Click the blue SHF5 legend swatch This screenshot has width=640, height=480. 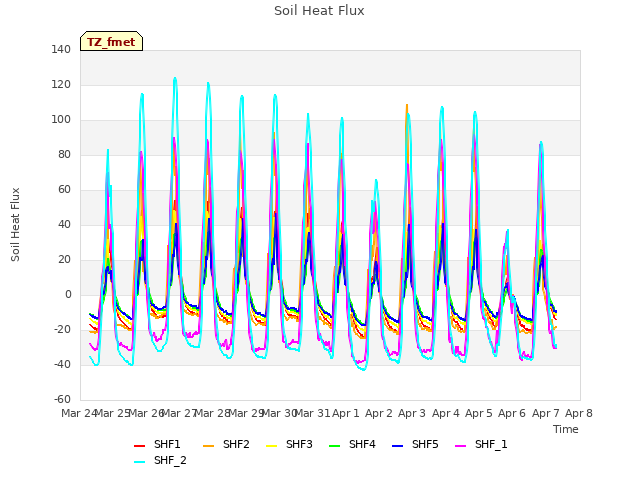(x=398, y=446)
